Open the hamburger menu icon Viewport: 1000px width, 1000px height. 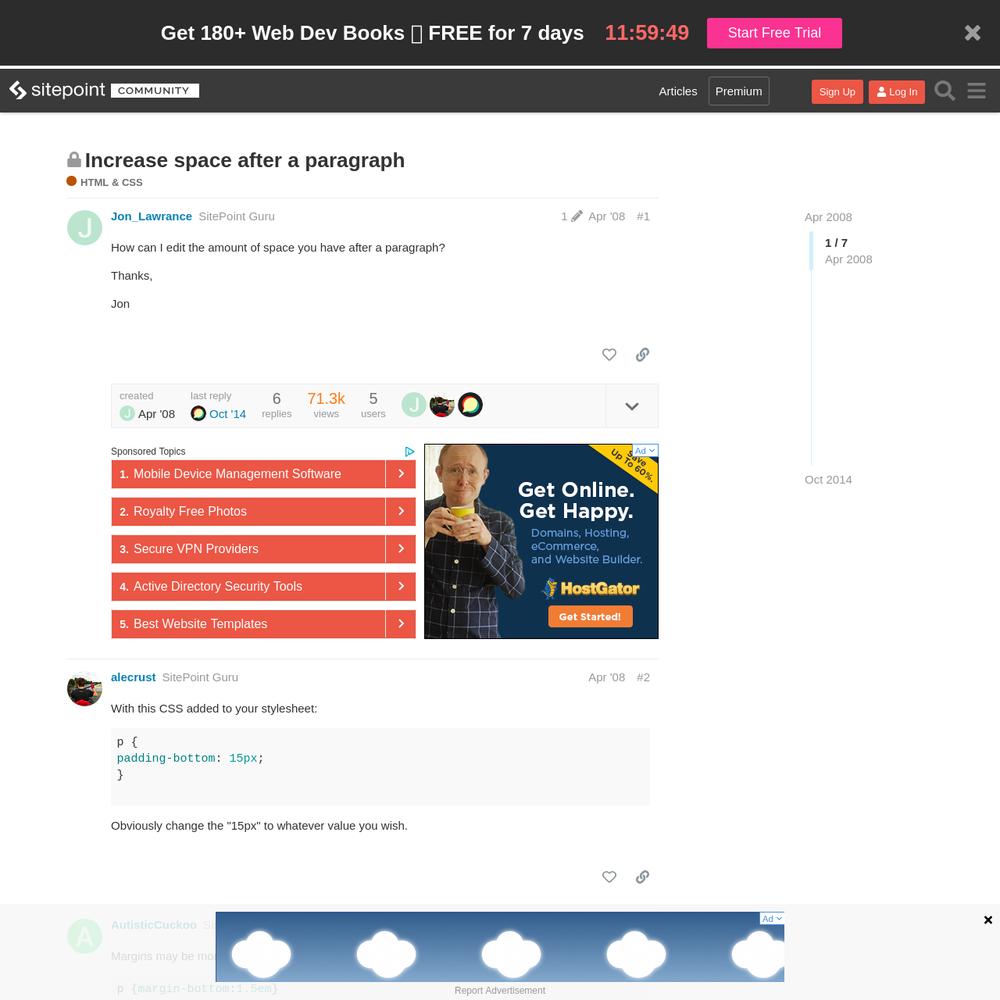[x=976, y=91]
